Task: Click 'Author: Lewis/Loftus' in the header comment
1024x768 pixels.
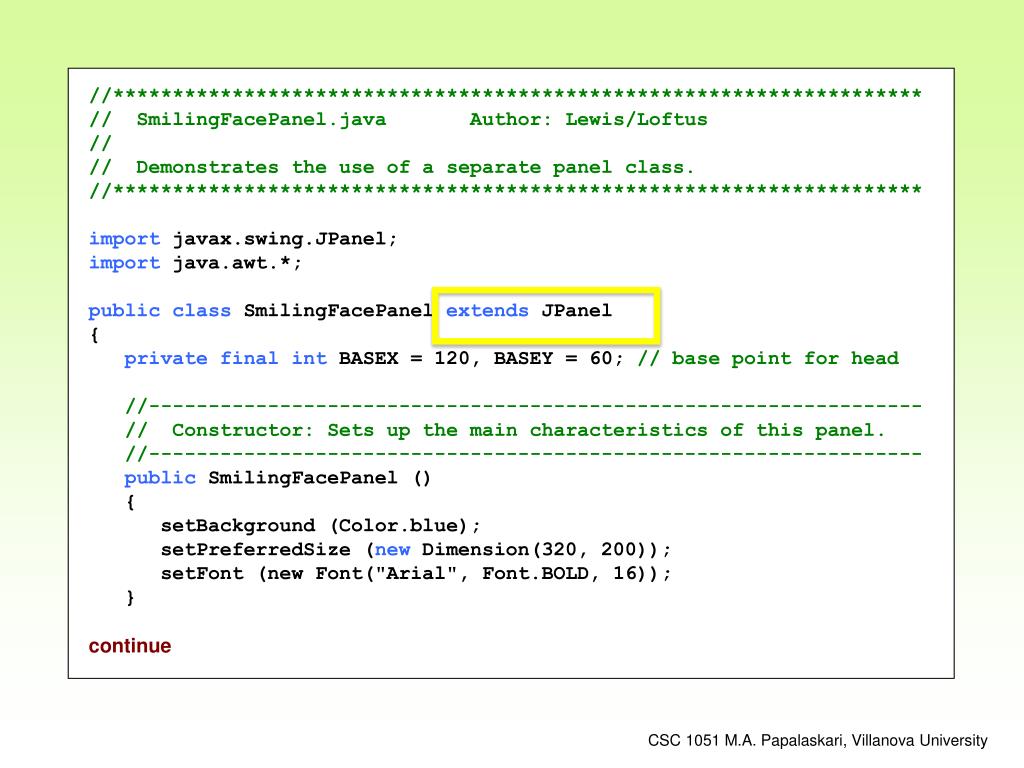Action: [588, 120]
